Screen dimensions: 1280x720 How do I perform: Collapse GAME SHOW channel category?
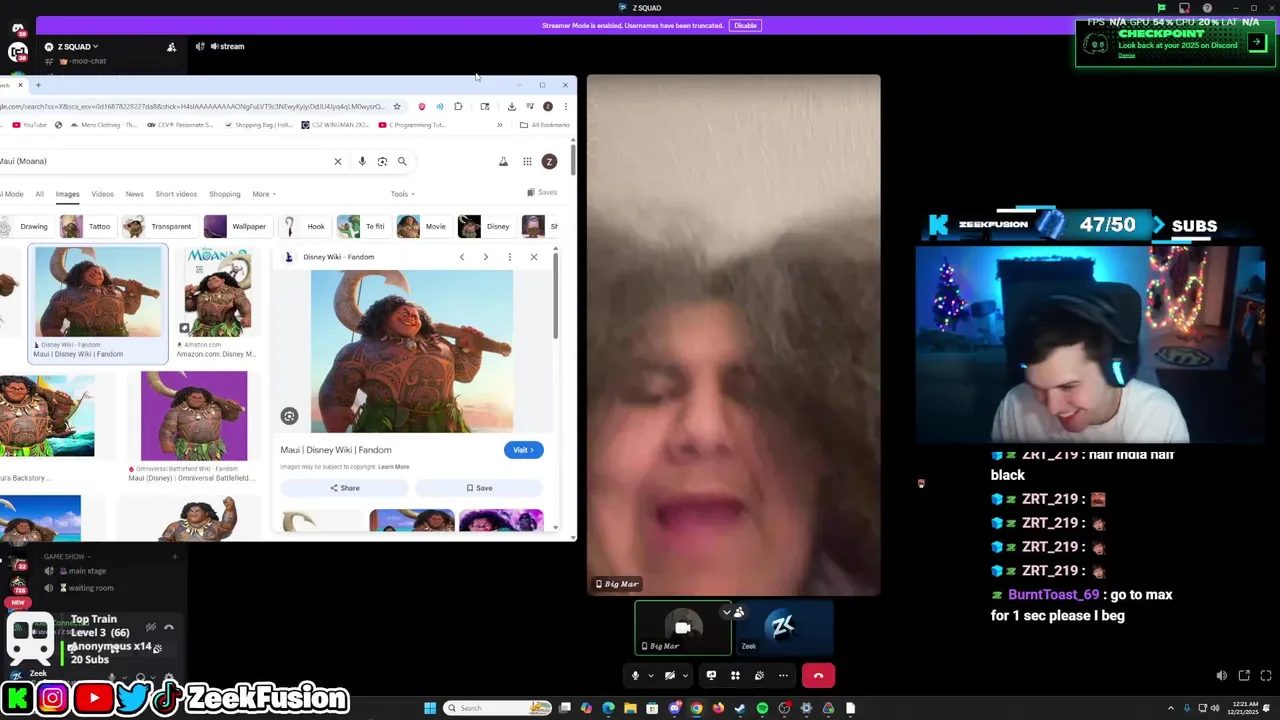[67, 556]
